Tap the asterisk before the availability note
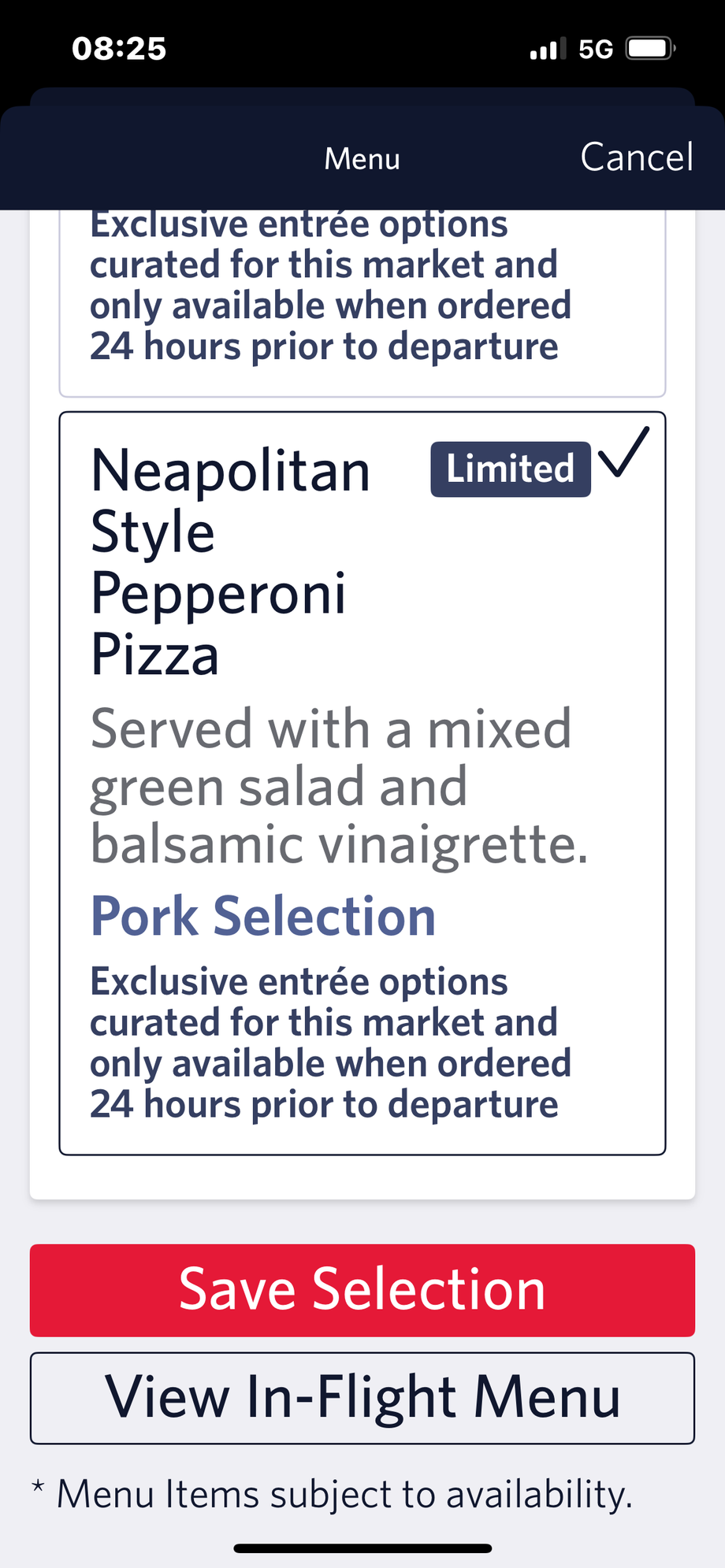This screenshot has width=725, height=1568. click(38, 1487)
